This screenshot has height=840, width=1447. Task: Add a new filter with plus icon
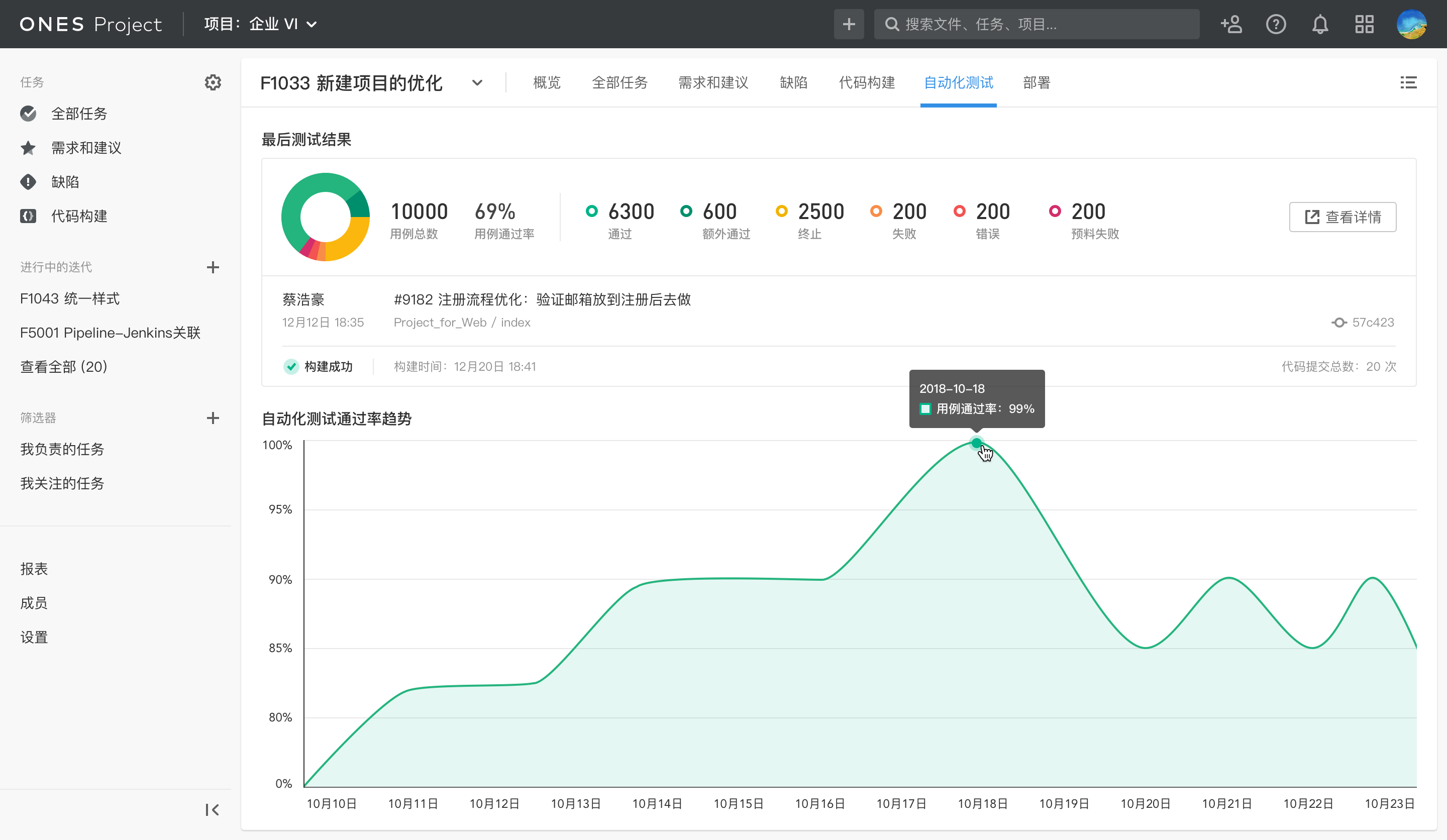pos(213,418)
